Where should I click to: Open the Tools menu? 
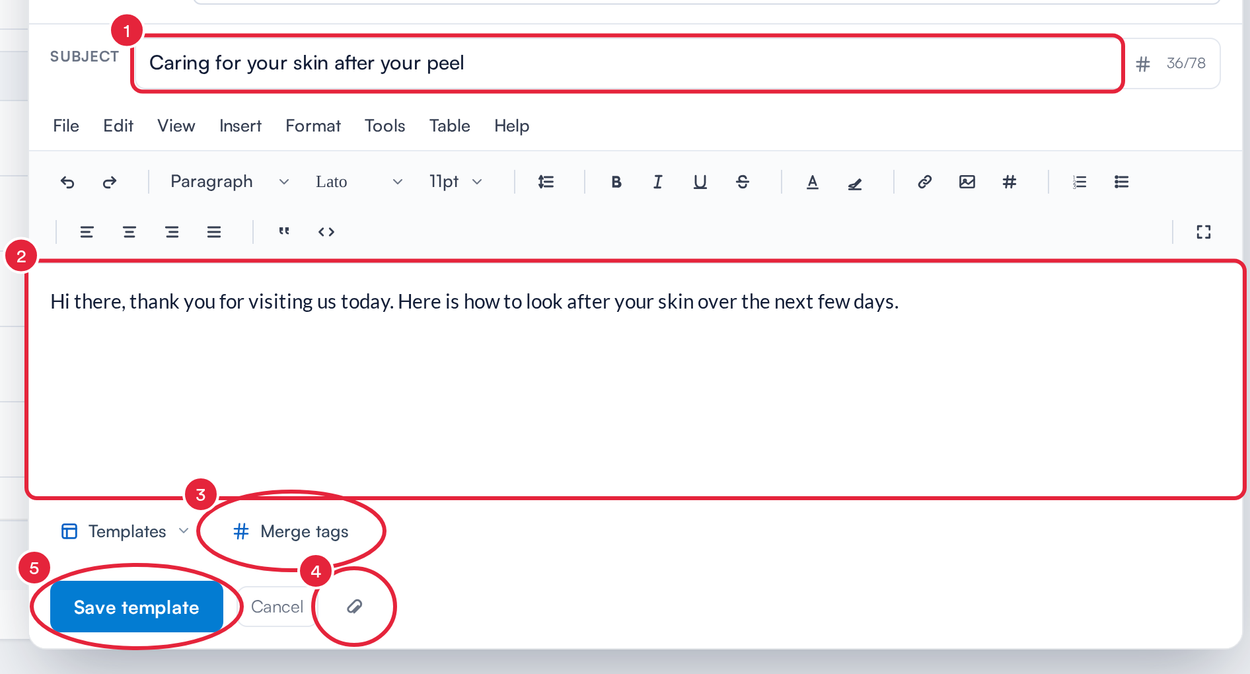coord(385,126)
